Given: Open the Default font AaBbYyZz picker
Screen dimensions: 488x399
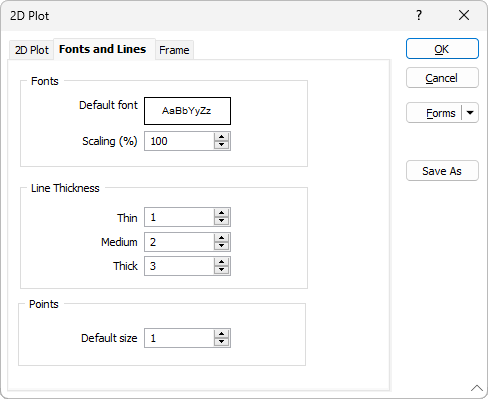Looking at the screenshot, I should click(x=187, y=111).
